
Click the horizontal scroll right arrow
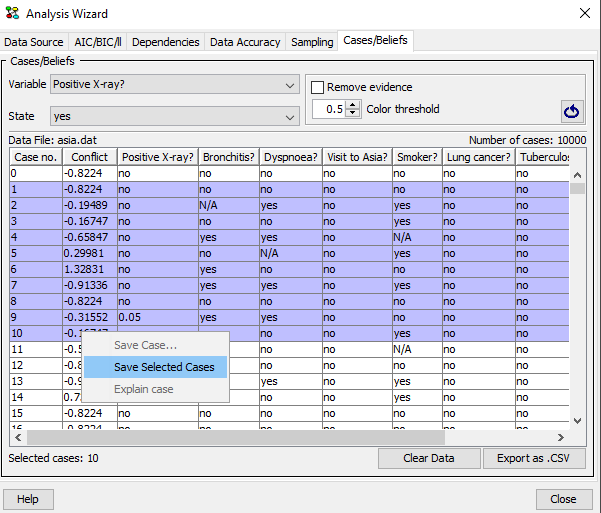point(561,437)
